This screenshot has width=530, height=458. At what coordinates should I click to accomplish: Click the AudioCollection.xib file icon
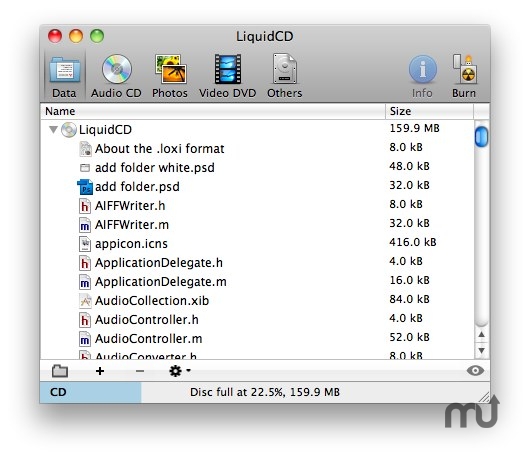point(85,301)
